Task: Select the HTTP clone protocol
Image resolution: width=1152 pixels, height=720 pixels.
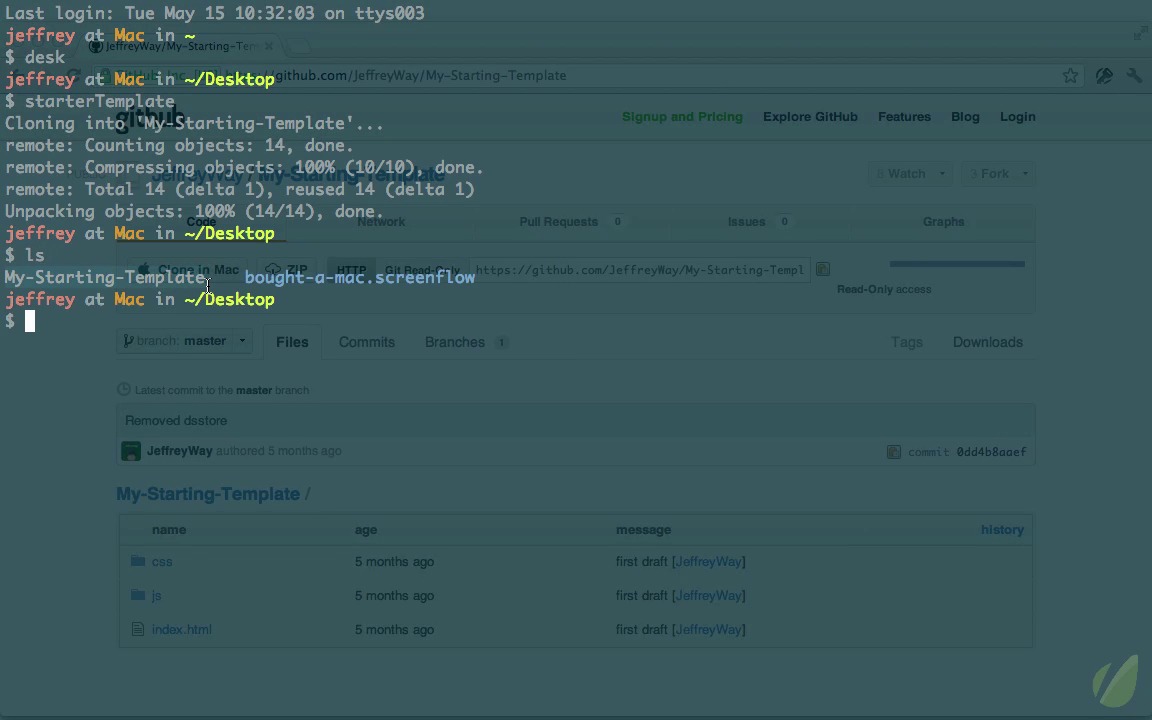Action: [x=351, y=270]
